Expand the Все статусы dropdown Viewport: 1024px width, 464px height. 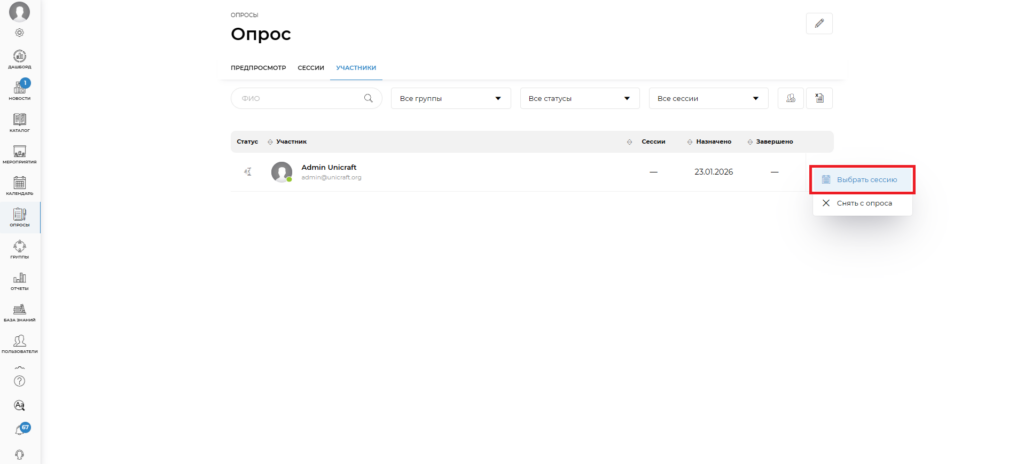(x=579, y=98)
